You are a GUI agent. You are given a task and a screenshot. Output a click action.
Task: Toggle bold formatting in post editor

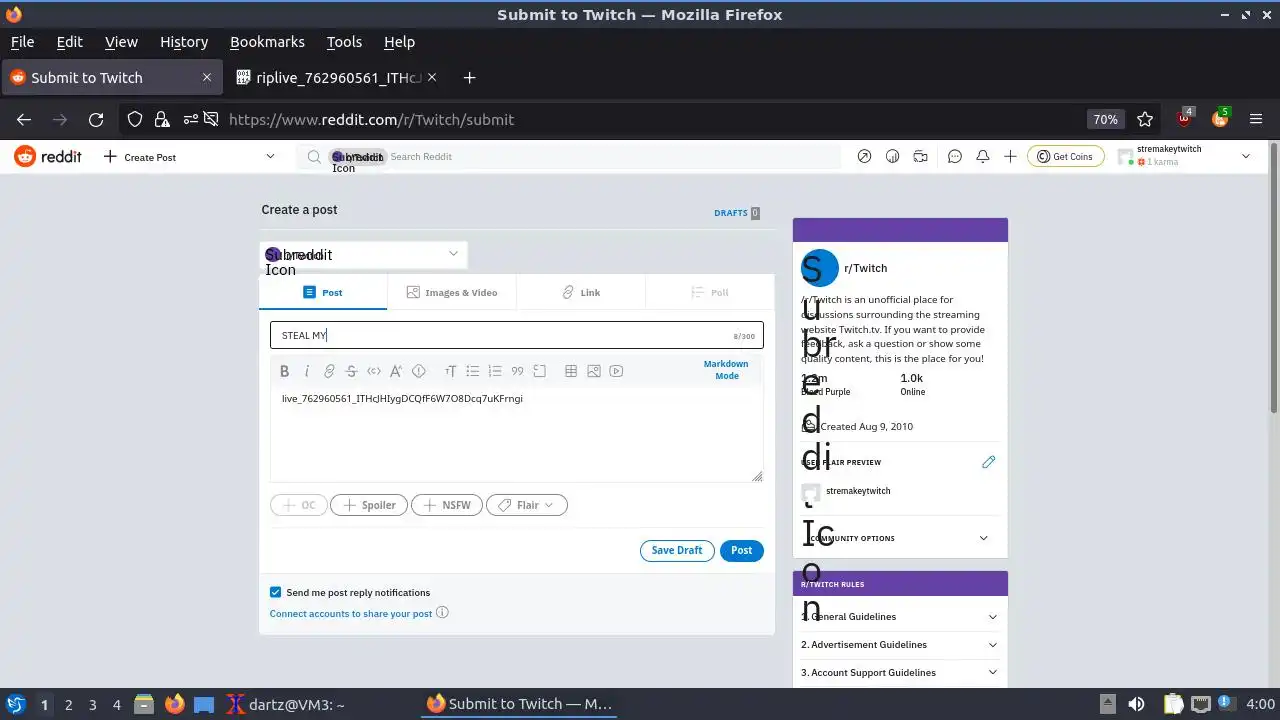tap(284, 371)
